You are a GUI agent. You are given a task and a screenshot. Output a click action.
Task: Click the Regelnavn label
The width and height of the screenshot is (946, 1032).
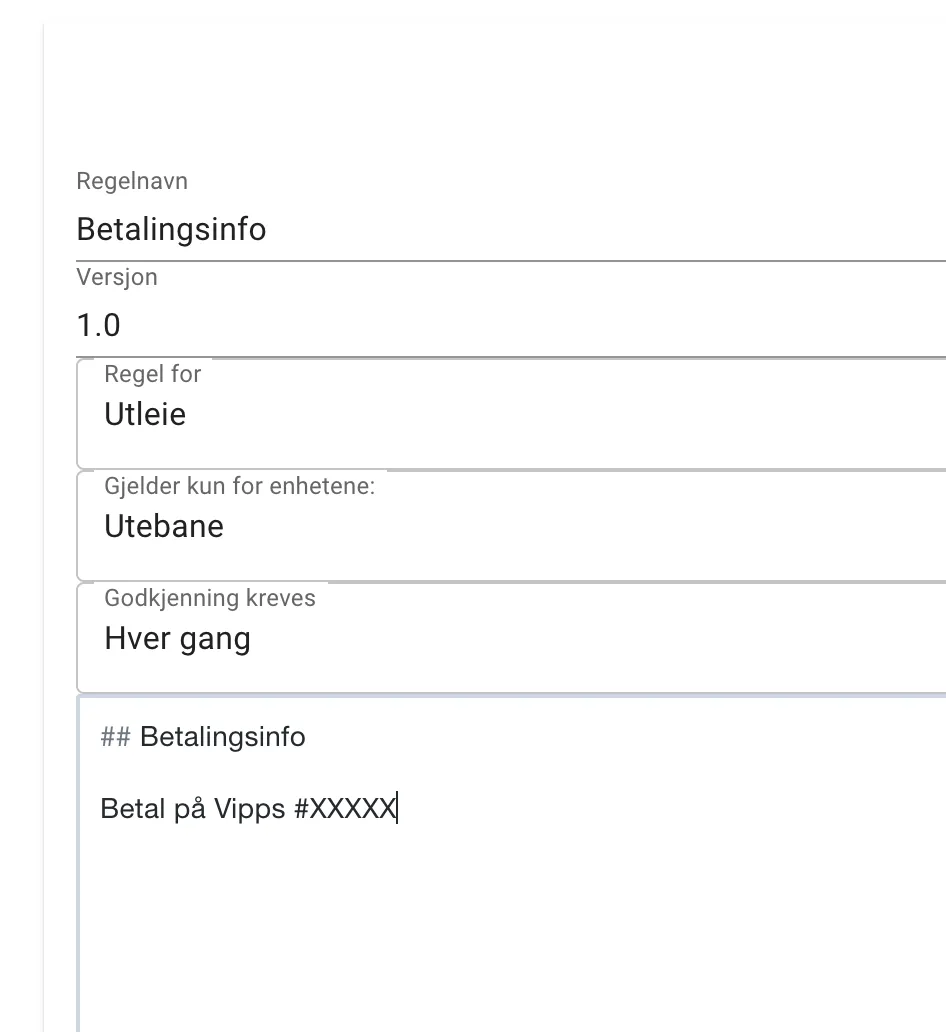pyautogui.click(x=132, y=182)
